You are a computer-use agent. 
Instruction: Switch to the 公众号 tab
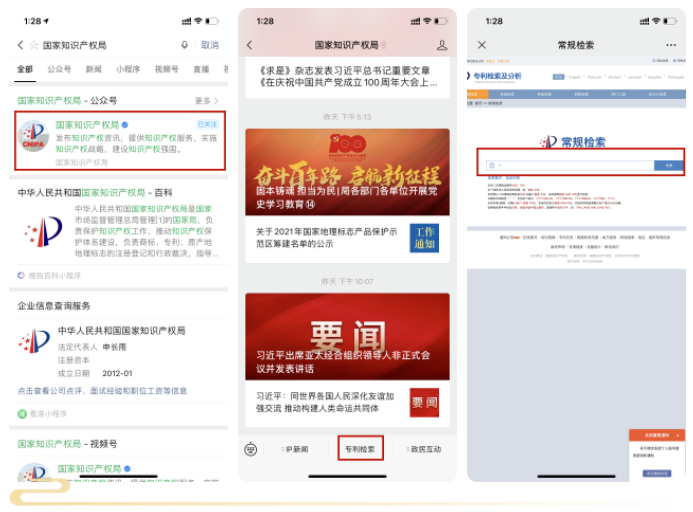coord(59,69)
